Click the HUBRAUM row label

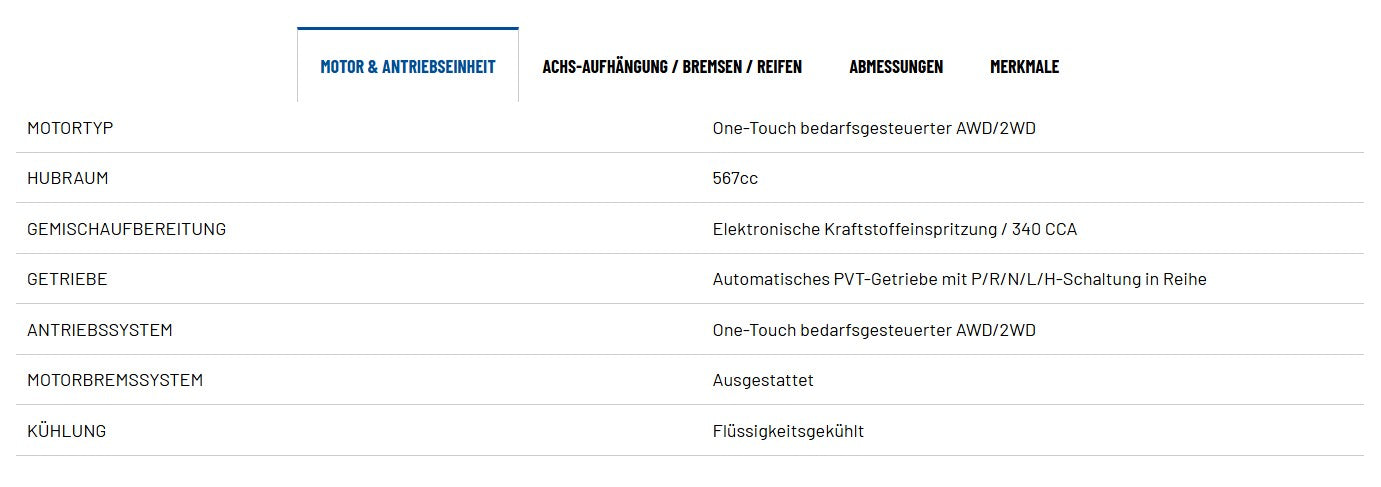pyautogui.click(x=67, y=178)
